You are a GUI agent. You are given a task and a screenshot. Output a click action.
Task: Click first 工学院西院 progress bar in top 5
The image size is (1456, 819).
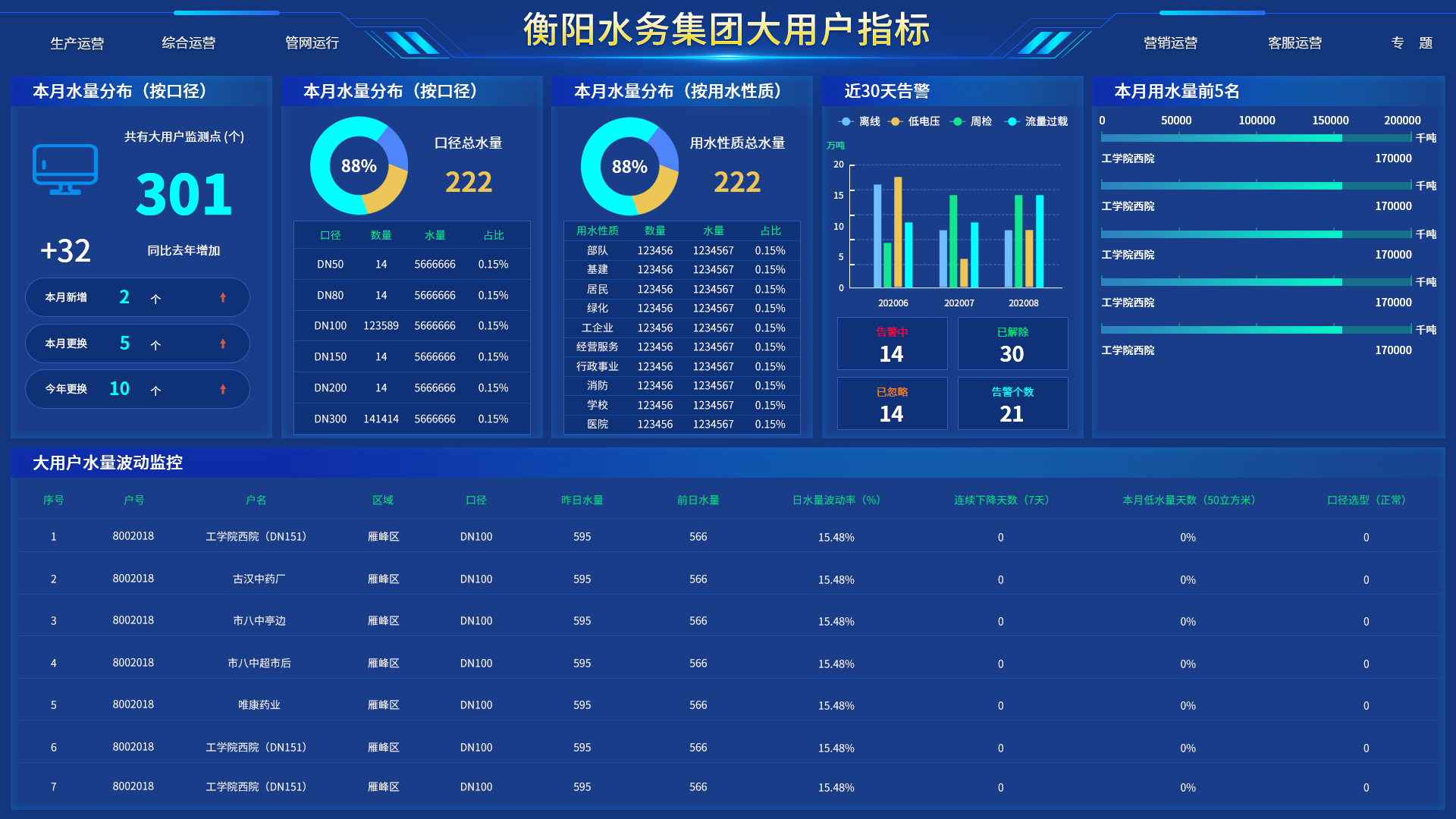coord(1221,138)
